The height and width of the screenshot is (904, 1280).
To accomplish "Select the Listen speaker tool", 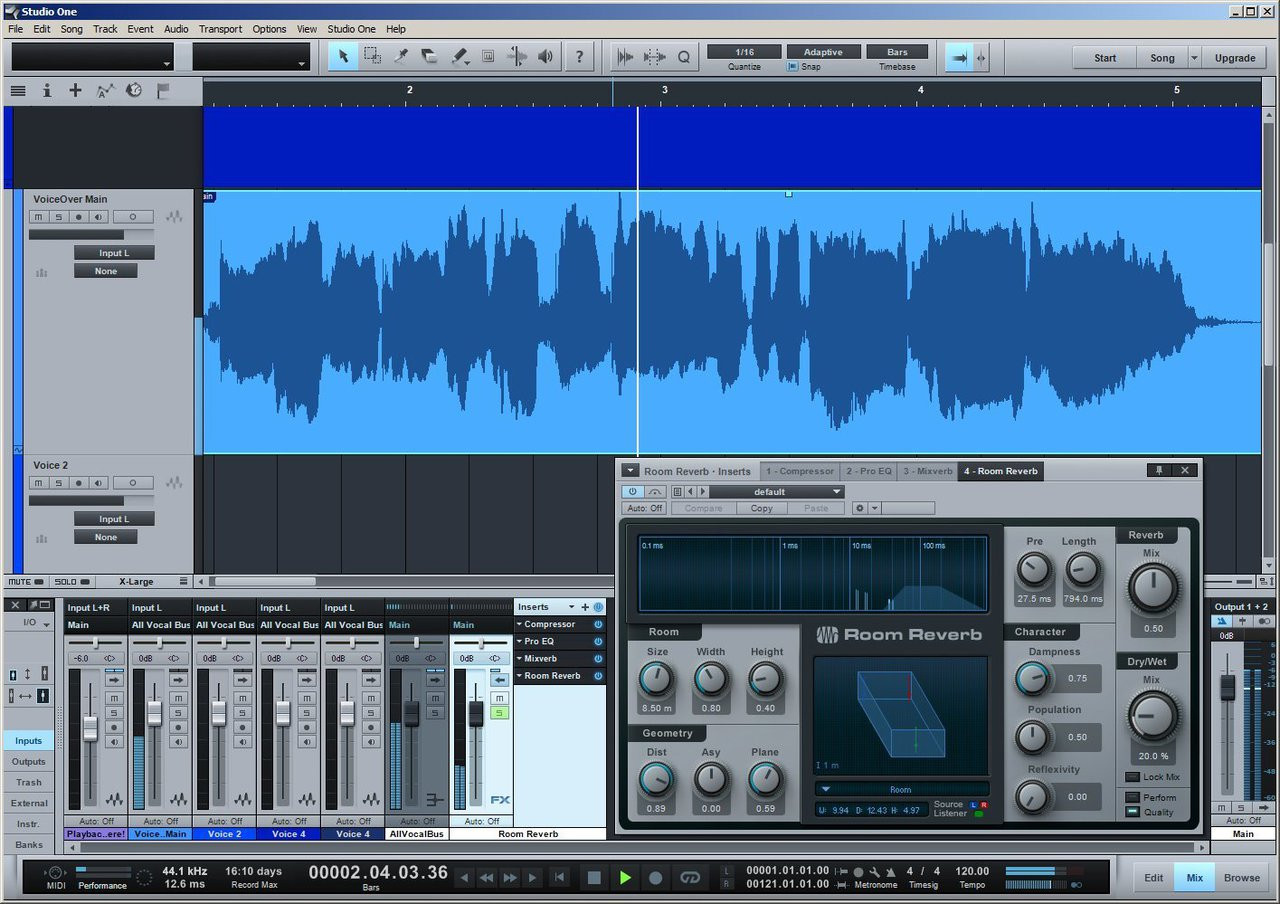I will tap(545, 57).
